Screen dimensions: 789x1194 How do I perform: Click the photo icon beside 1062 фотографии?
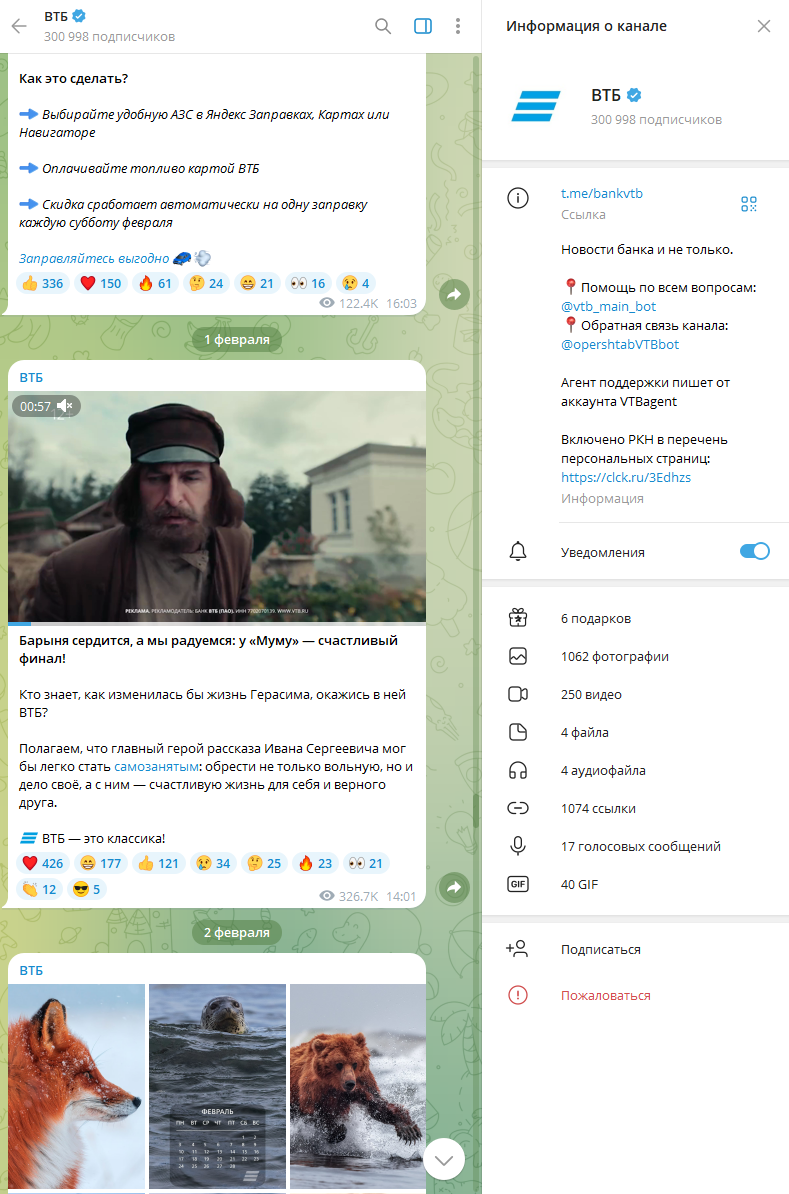pos(518,656)
